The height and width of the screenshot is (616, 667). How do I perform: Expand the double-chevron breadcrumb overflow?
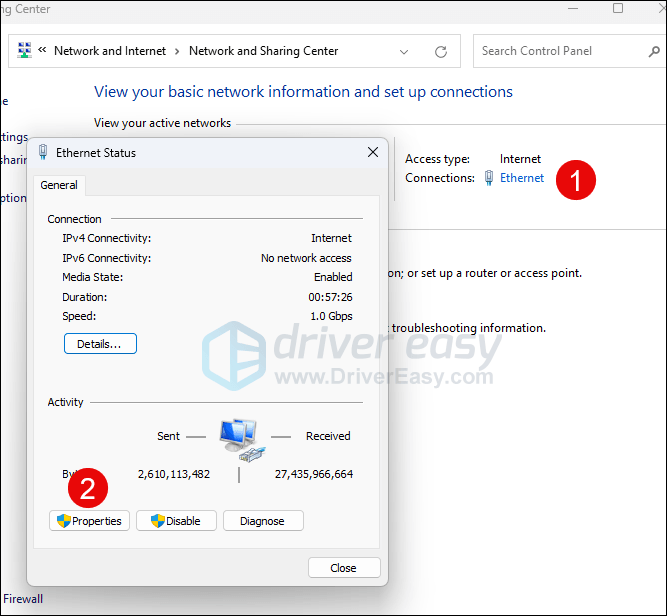tap(44, 51)
